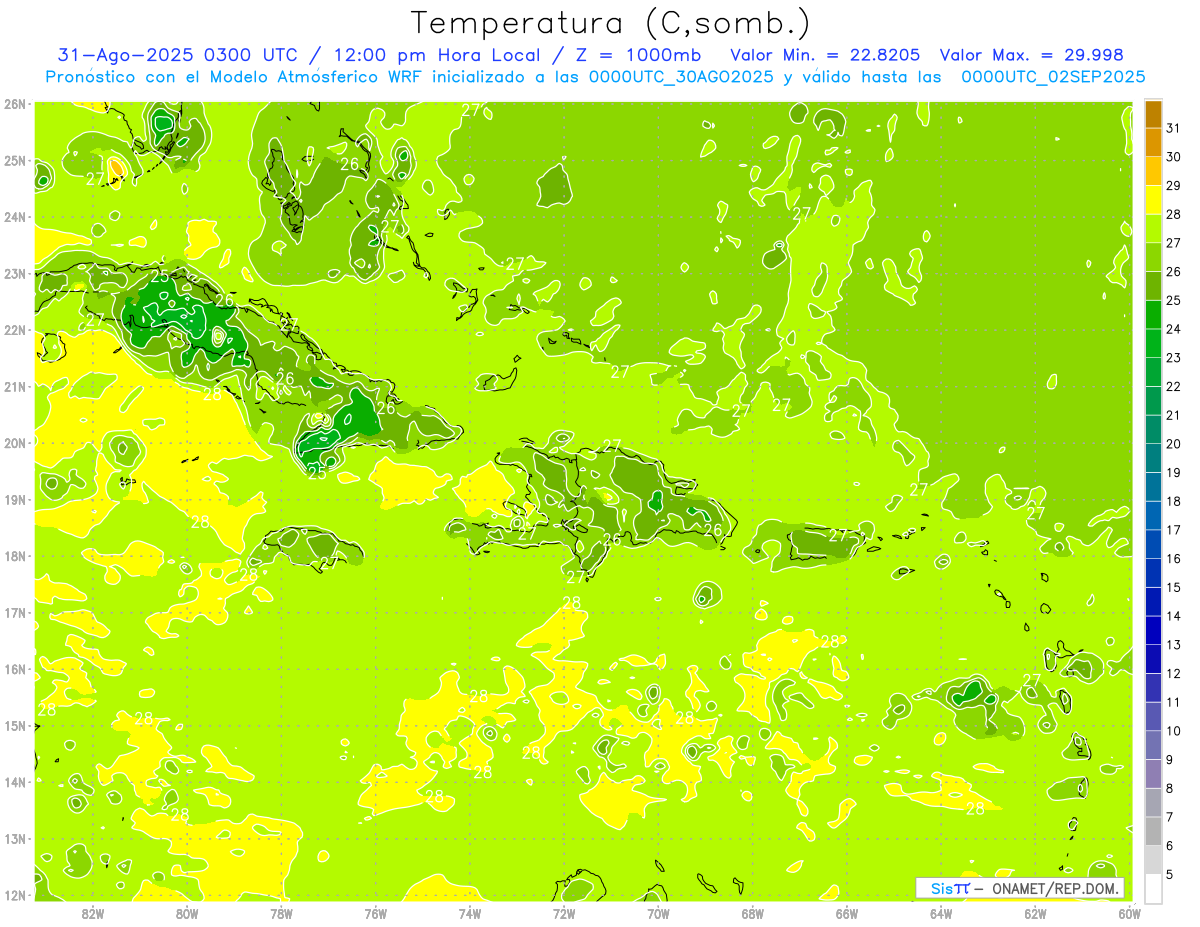Click the '21N' latitude axis label
Screen dimensions: 1200x927
pos(14,386)
